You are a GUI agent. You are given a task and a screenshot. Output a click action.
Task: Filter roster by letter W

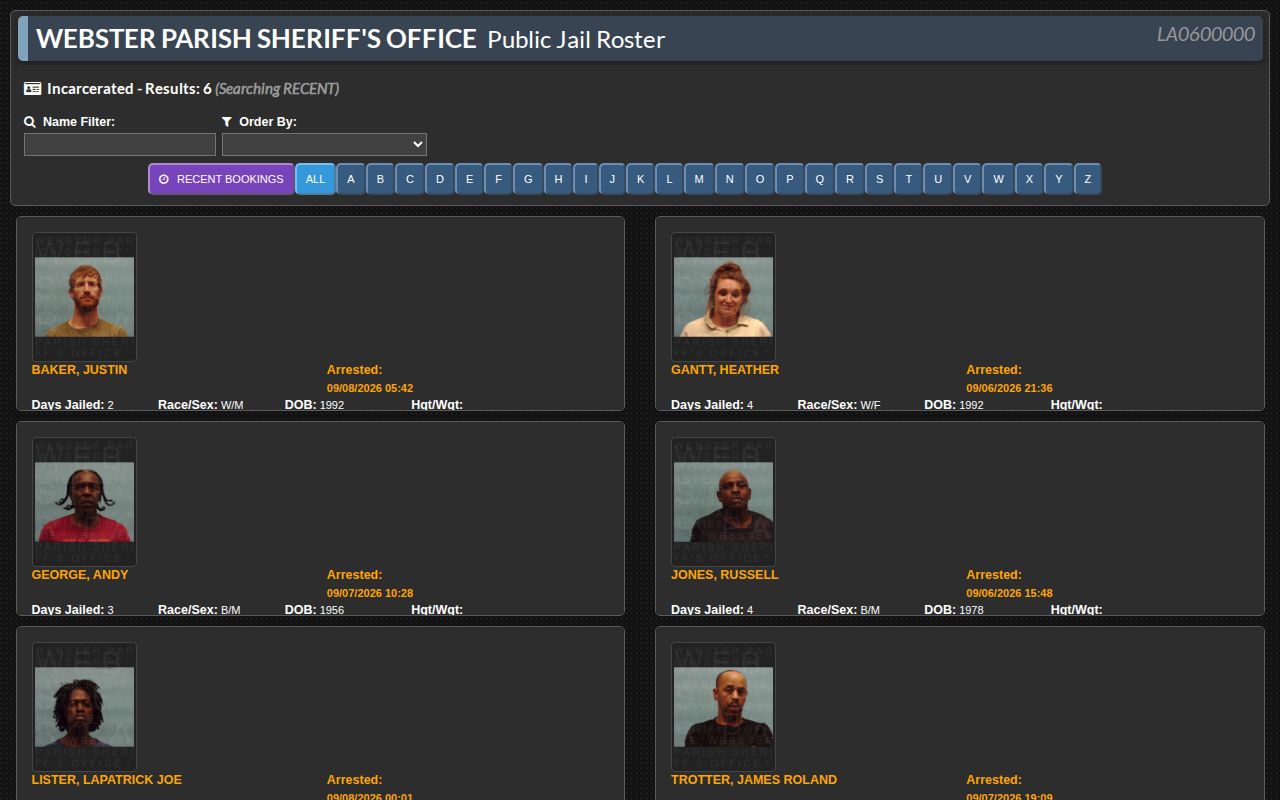[x=998, y=179]
